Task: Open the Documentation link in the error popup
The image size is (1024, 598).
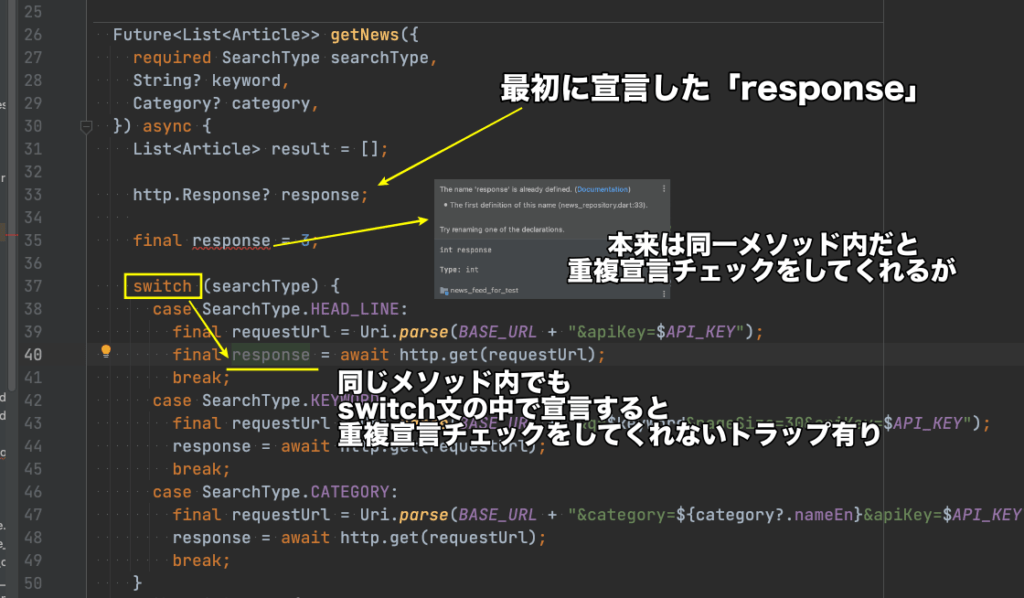Action: (x=603, y=189)
